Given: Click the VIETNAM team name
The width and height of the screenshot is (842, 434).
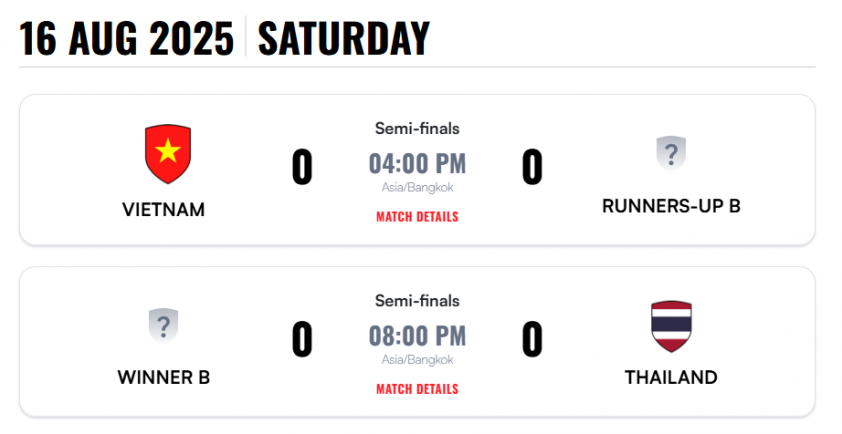Looking at the screenshot, I should pos(163,209).
